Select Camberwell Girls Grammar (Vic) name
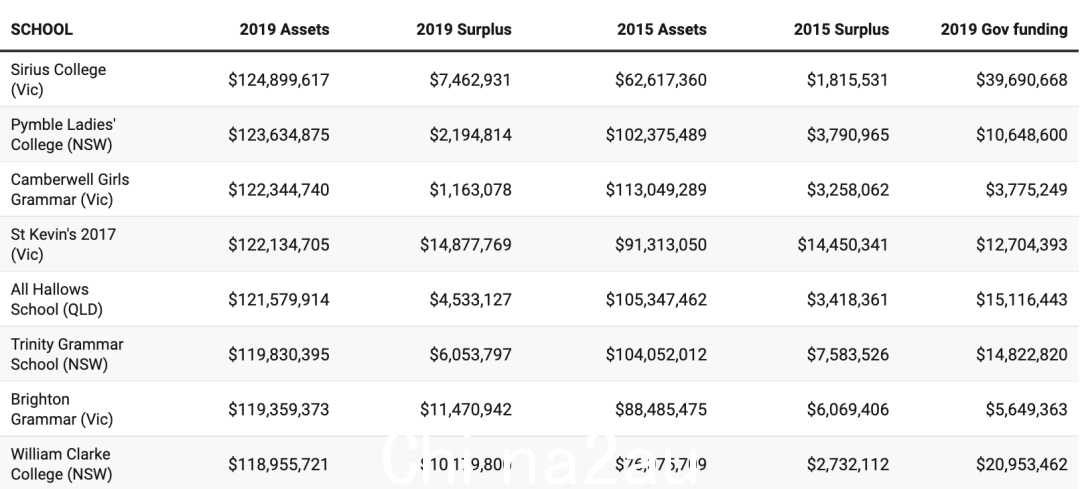The height and width of the screenshot is (489, 1080). [x=70, y=189]
